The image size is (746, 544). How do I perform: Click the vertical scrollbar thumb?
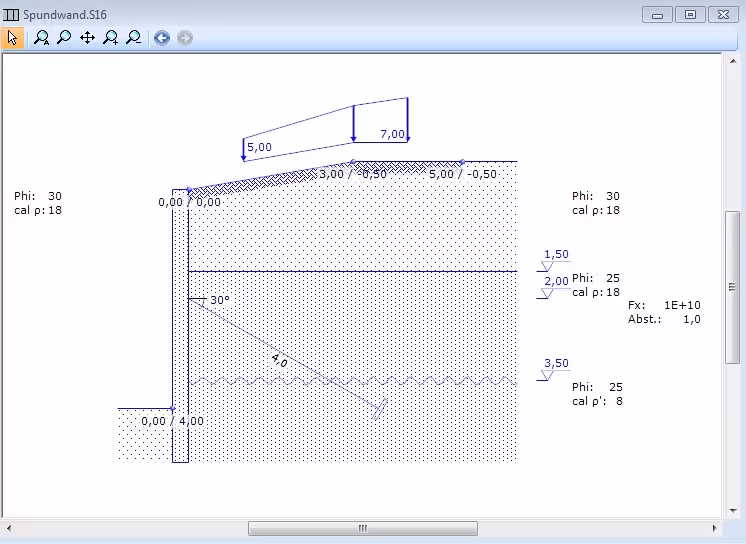point(732,287)
